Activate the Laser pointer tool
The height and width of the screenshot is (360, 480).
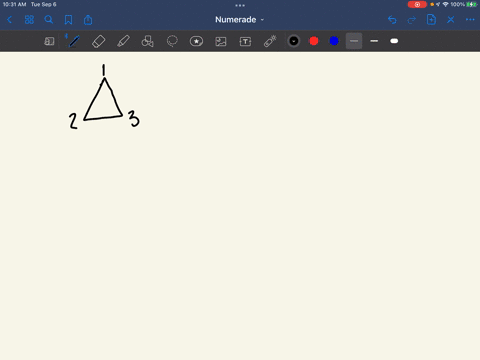[270, 41]
